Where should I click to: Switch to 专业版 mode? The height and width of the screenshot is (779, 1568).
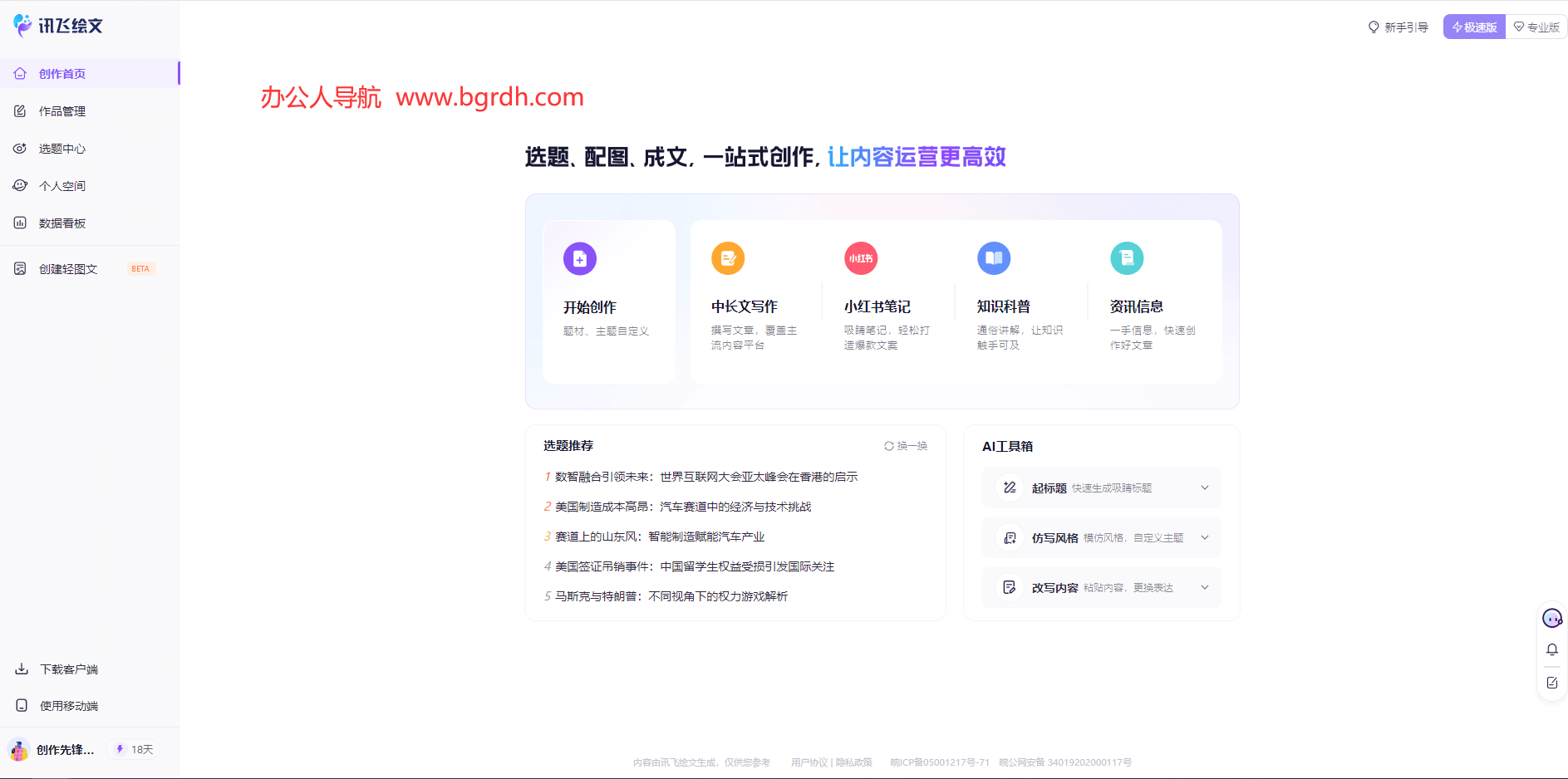point(1537,26)
